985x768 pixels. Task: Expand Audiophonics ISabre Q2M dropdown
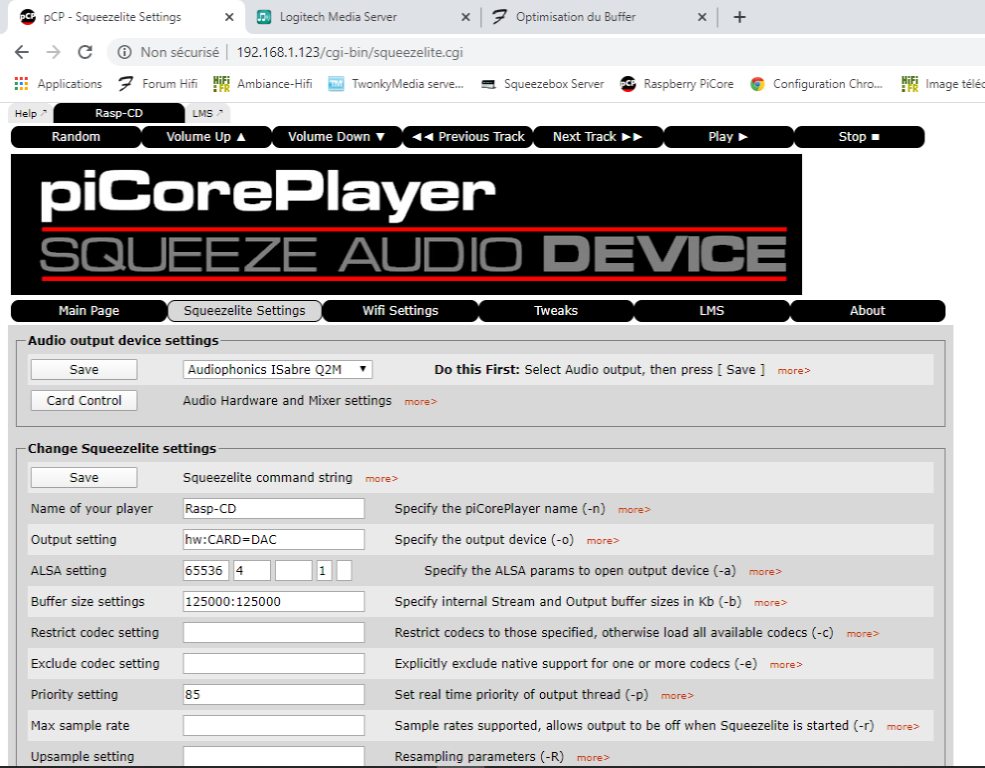(x=278, y=370)
